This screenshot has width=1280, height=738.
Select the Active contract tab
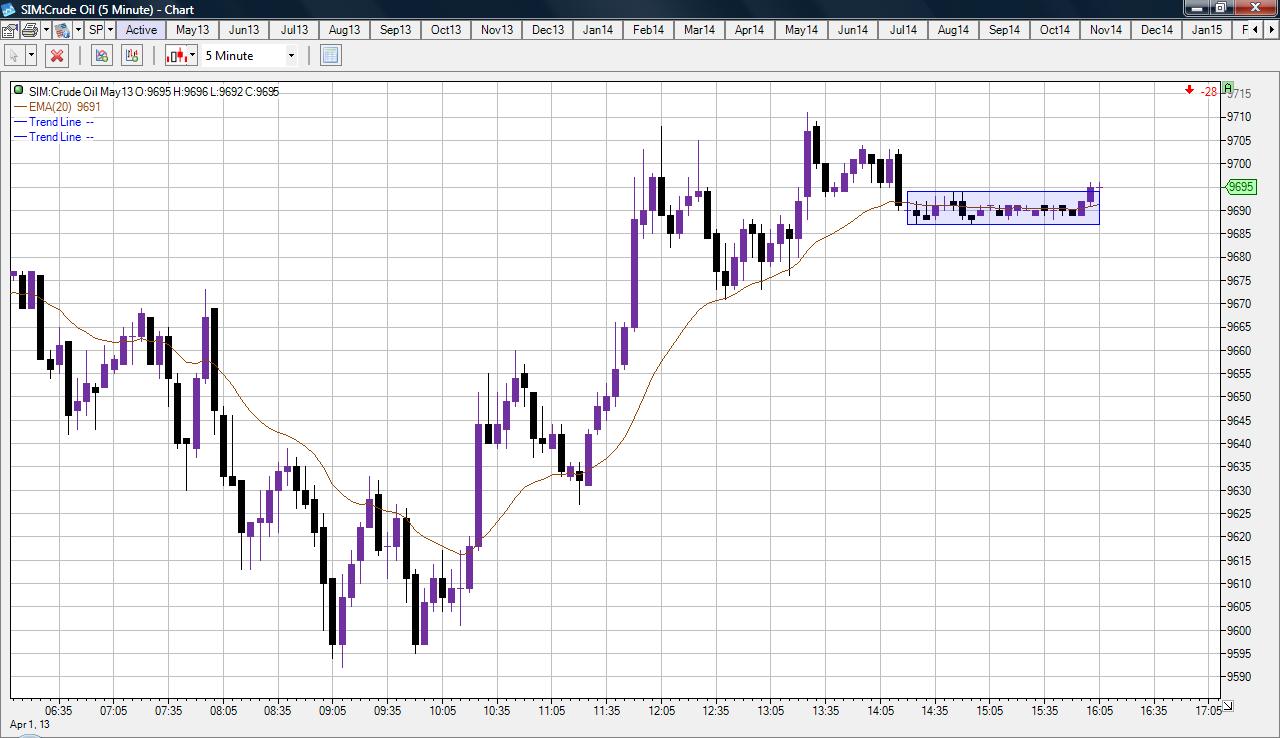coord(141,30)
